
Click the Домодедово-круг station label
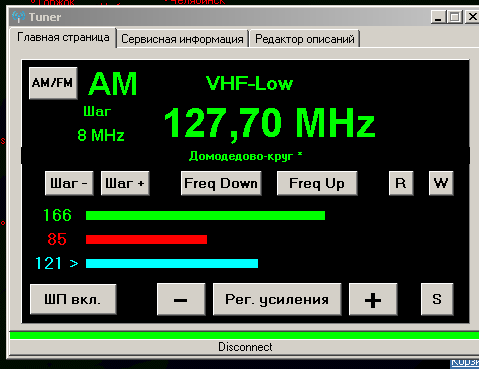(246, 156)
